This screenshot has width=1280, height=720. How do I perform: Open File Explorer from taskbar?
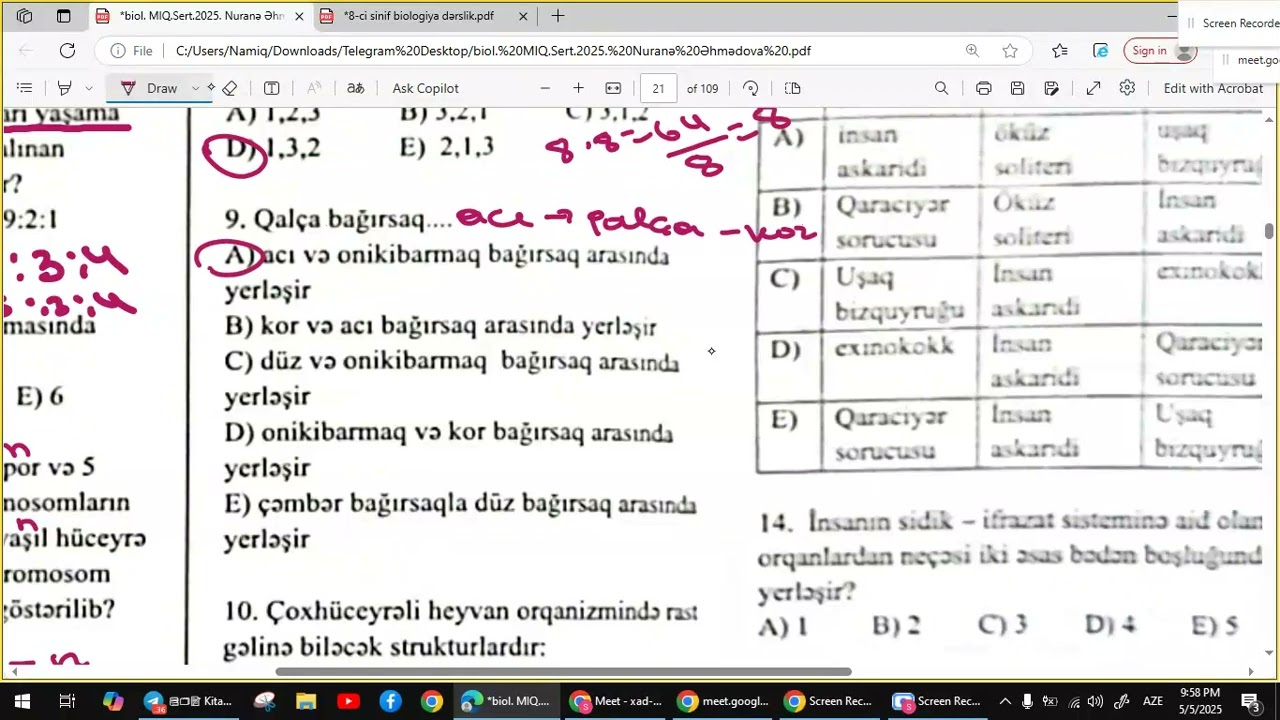[306, 701]
